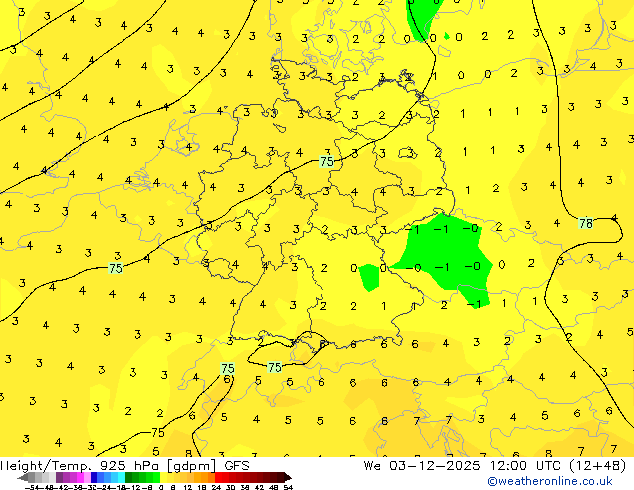634x490 pixels.
Task: Click the '-54' value on the colour scale
Action: (31, 487)
